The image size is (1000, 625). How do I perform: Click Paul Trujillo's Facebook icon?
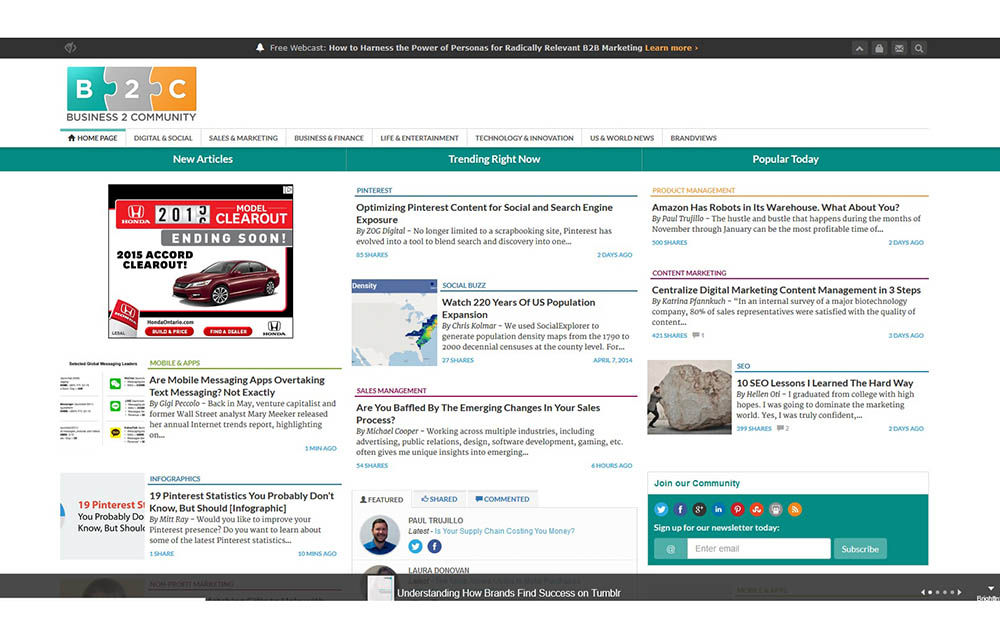coord(434,547)
